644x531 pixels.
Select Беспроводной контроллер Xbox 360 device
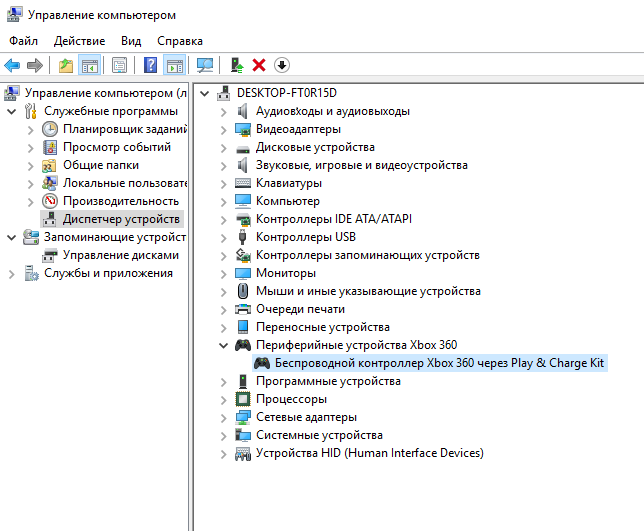click(x=430, y=363)
